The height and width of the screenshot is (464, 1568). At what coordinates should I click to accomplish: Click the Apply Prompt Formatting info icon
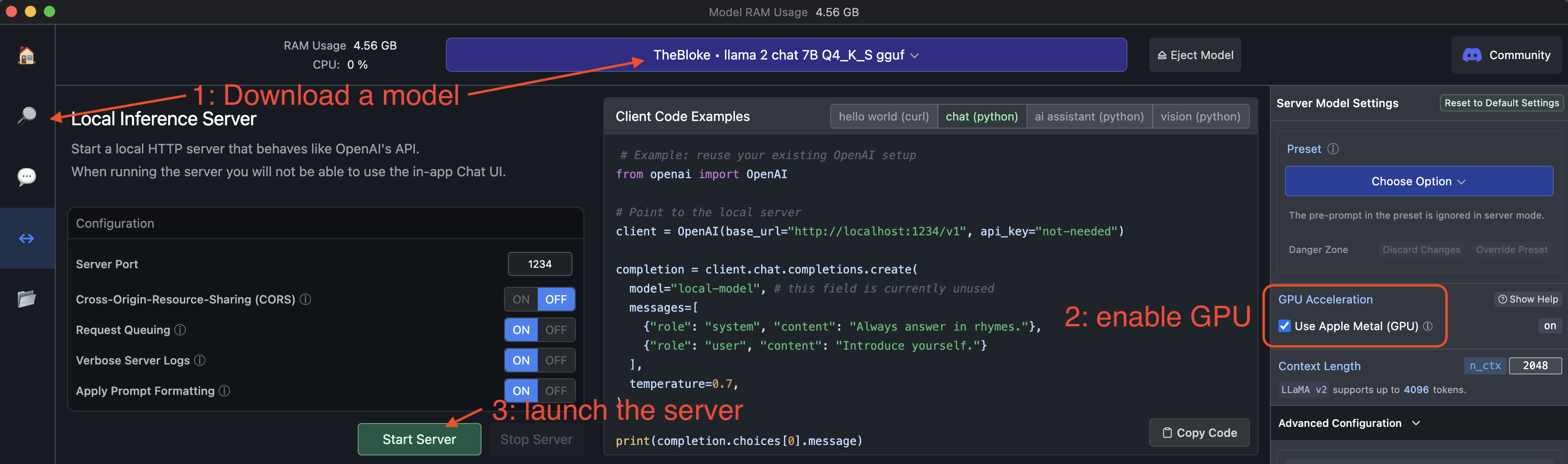[225, 390]
